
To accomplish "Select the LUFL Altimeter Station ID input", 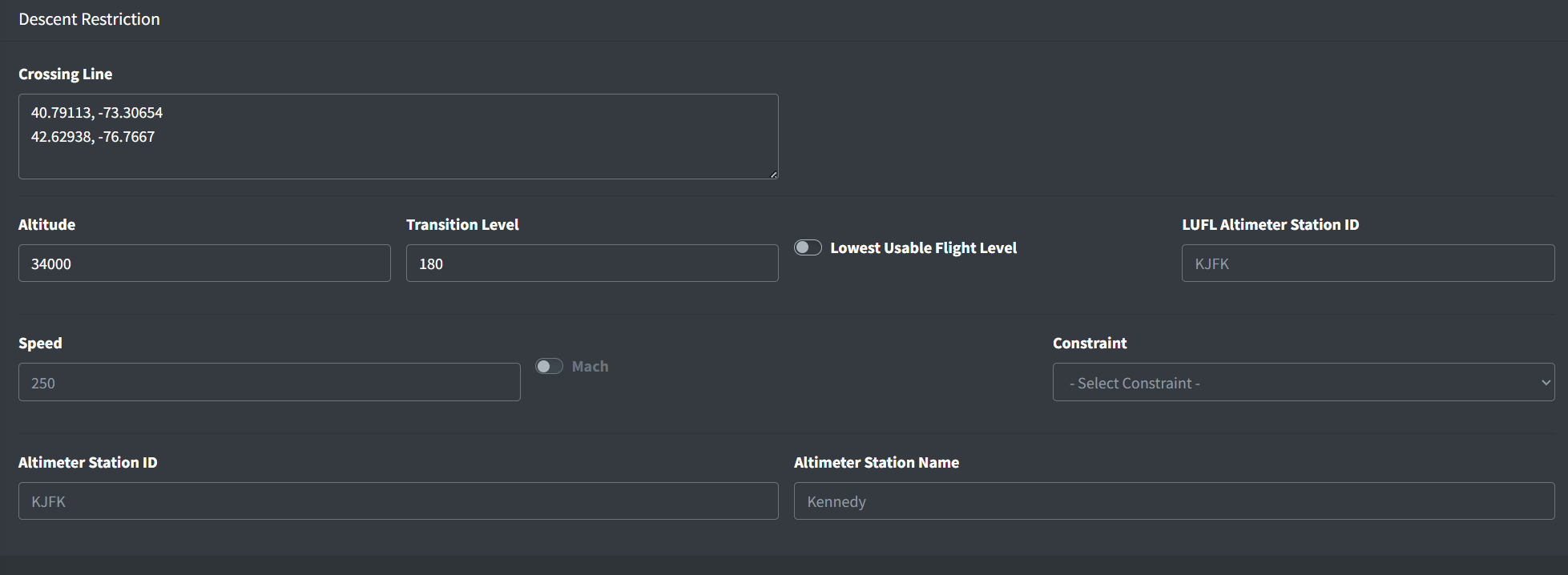I will tap(1368, 263).
